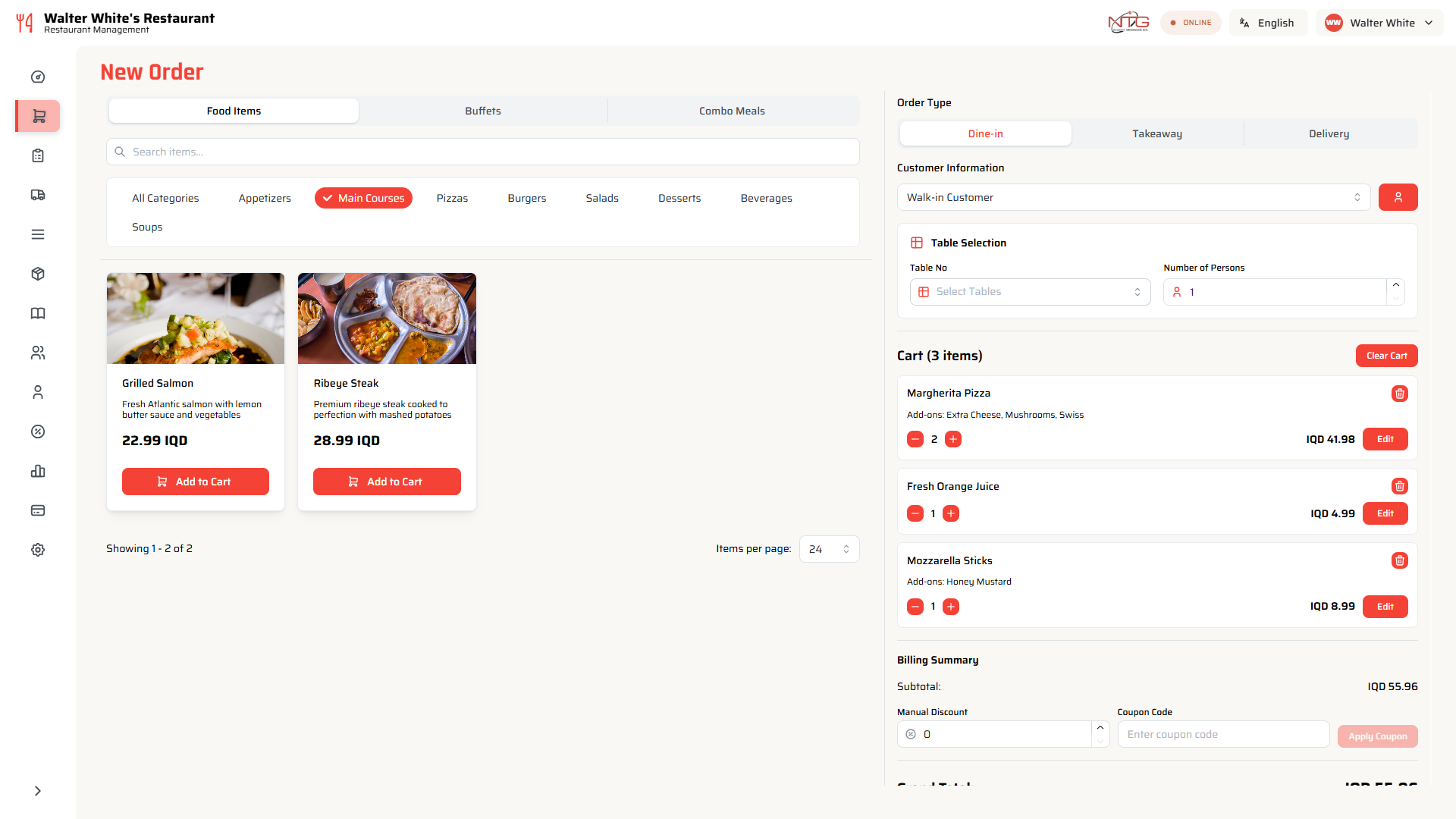Choose the Delivery order type
The height and width of the screenshot is (819, 1456).
tap(1329, 133)
